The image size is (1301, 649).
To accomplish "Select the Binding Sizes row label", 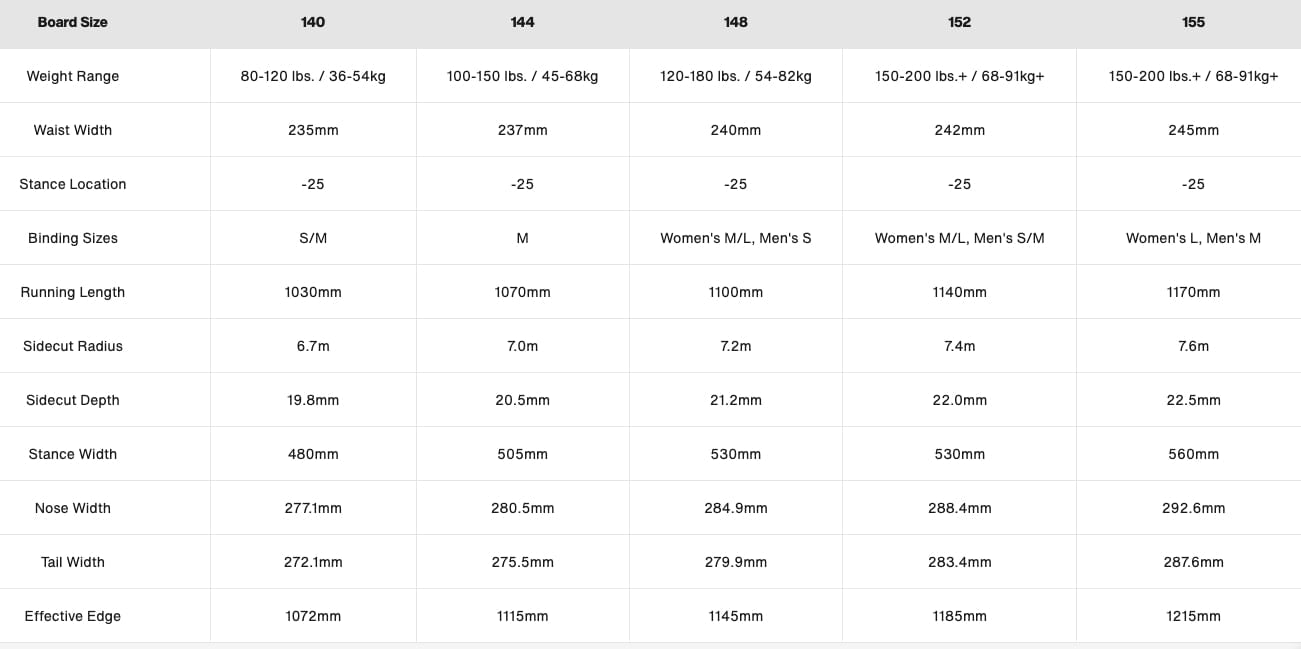I will click(x=73, y=238).
